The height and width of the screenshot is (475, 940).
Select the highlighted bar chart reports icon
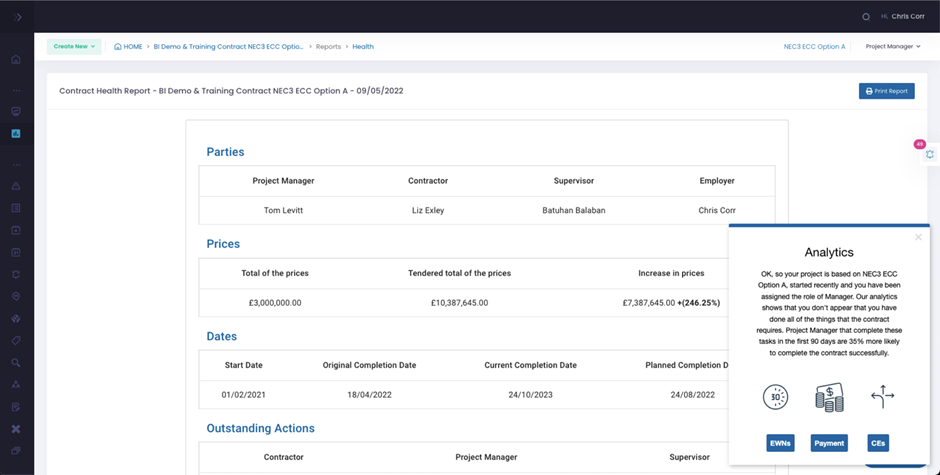click(16, 133)
